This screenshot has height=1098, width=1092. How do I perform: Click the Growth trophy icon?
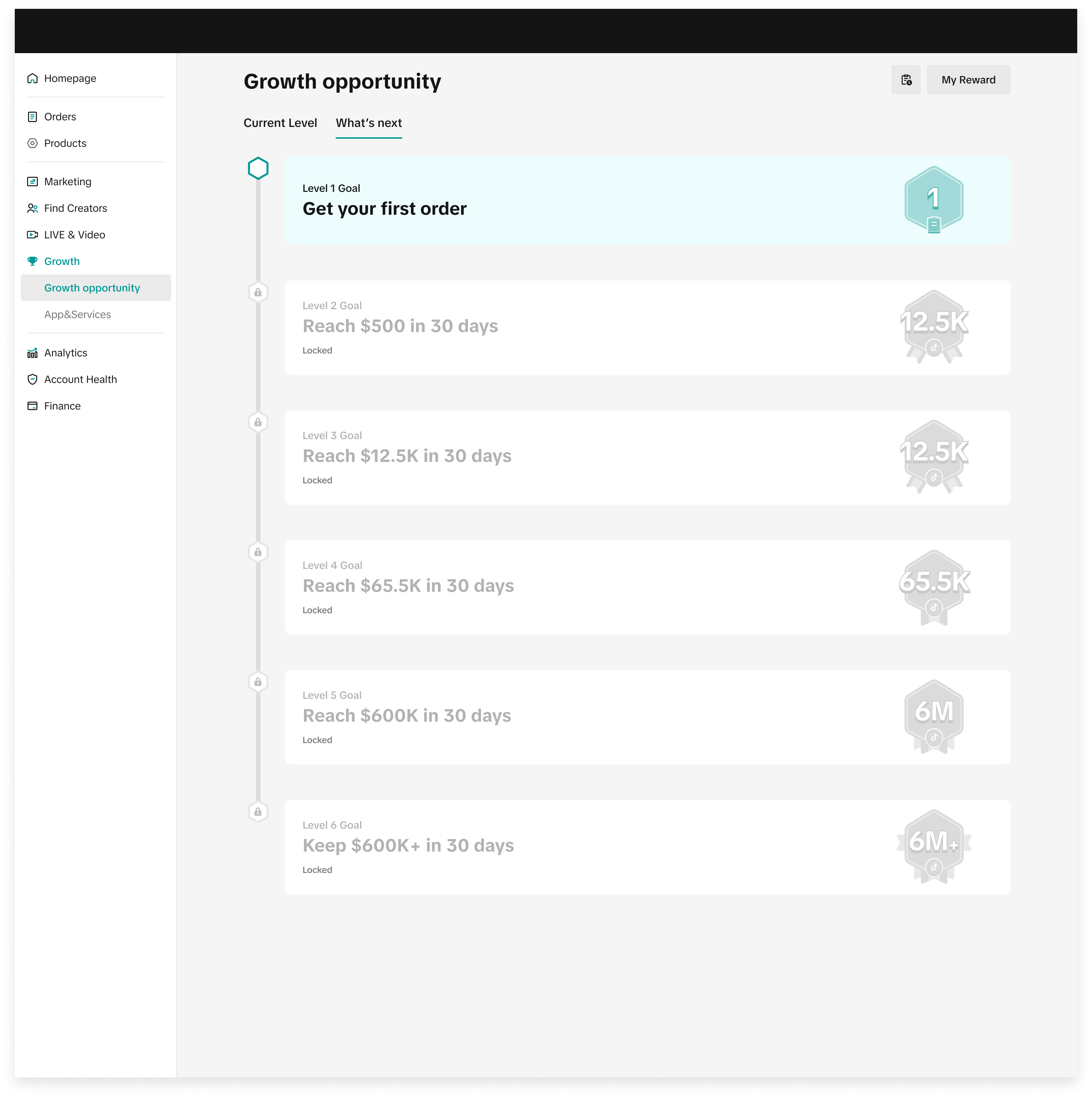[x=32, y=262]
